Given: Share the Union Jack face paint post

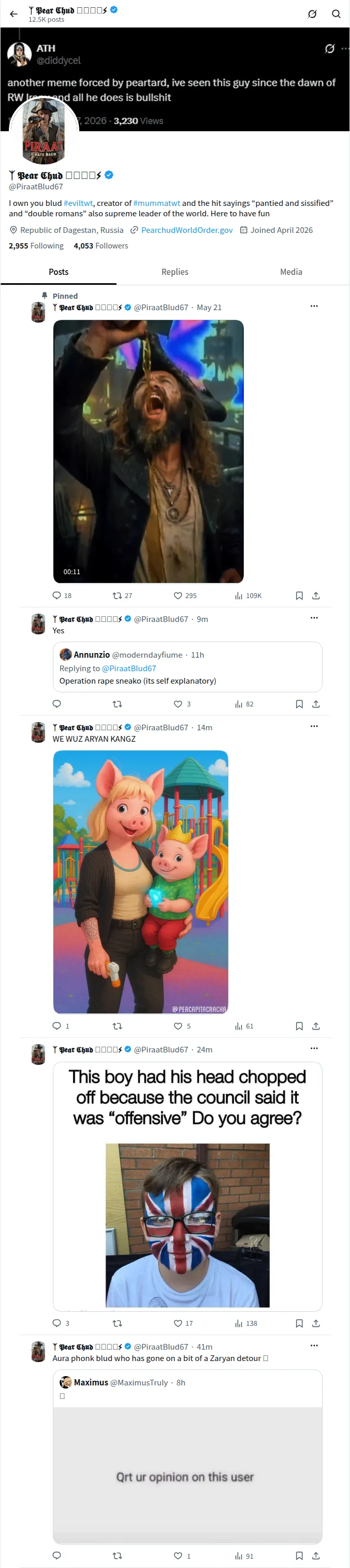Looking at the screenshot, I should pyautogui.click(x=316, y=1323).
